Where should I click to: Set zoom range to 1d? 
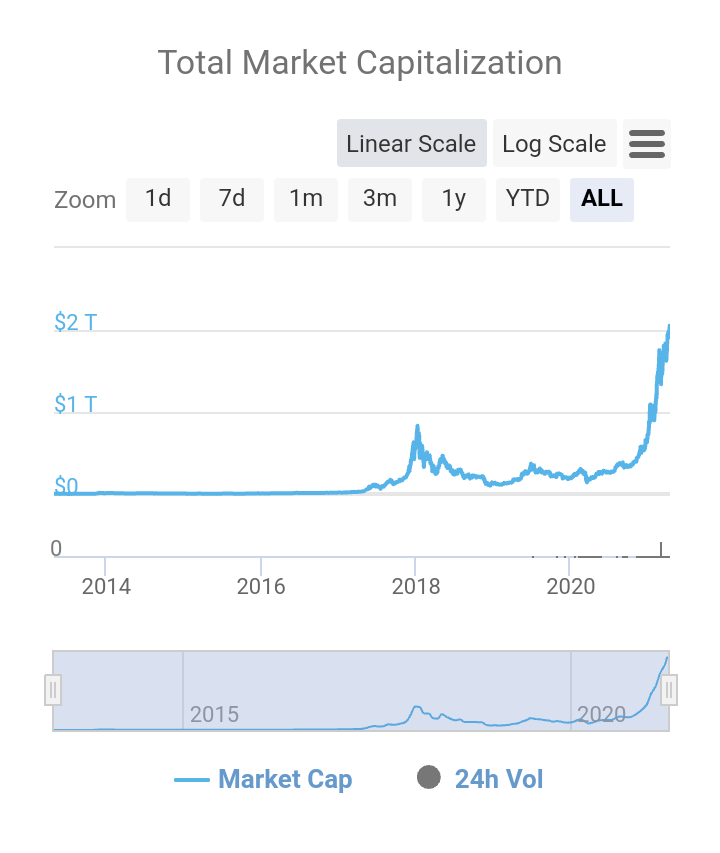point(158,199)
